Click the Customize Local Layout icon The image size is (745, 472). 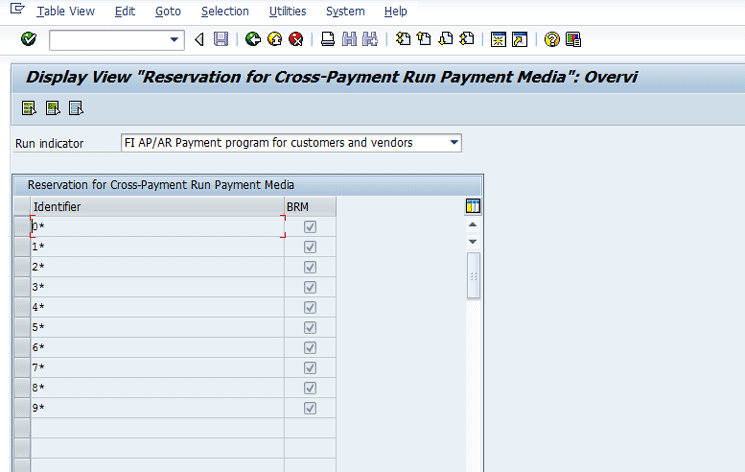click(573, 39)
